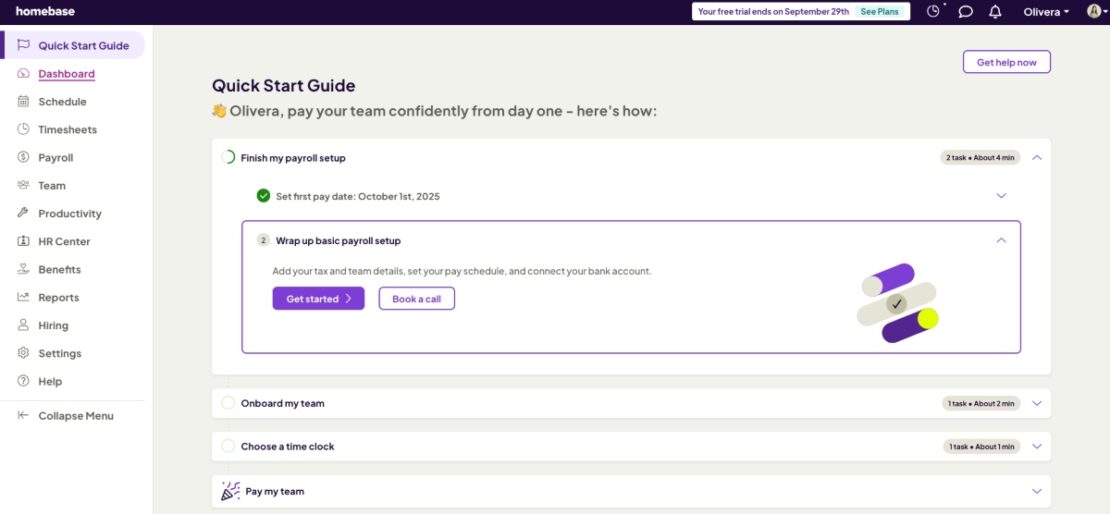1110x514 pixels.
Task: Click the user avatar in top right
Action: (1094, 12)
